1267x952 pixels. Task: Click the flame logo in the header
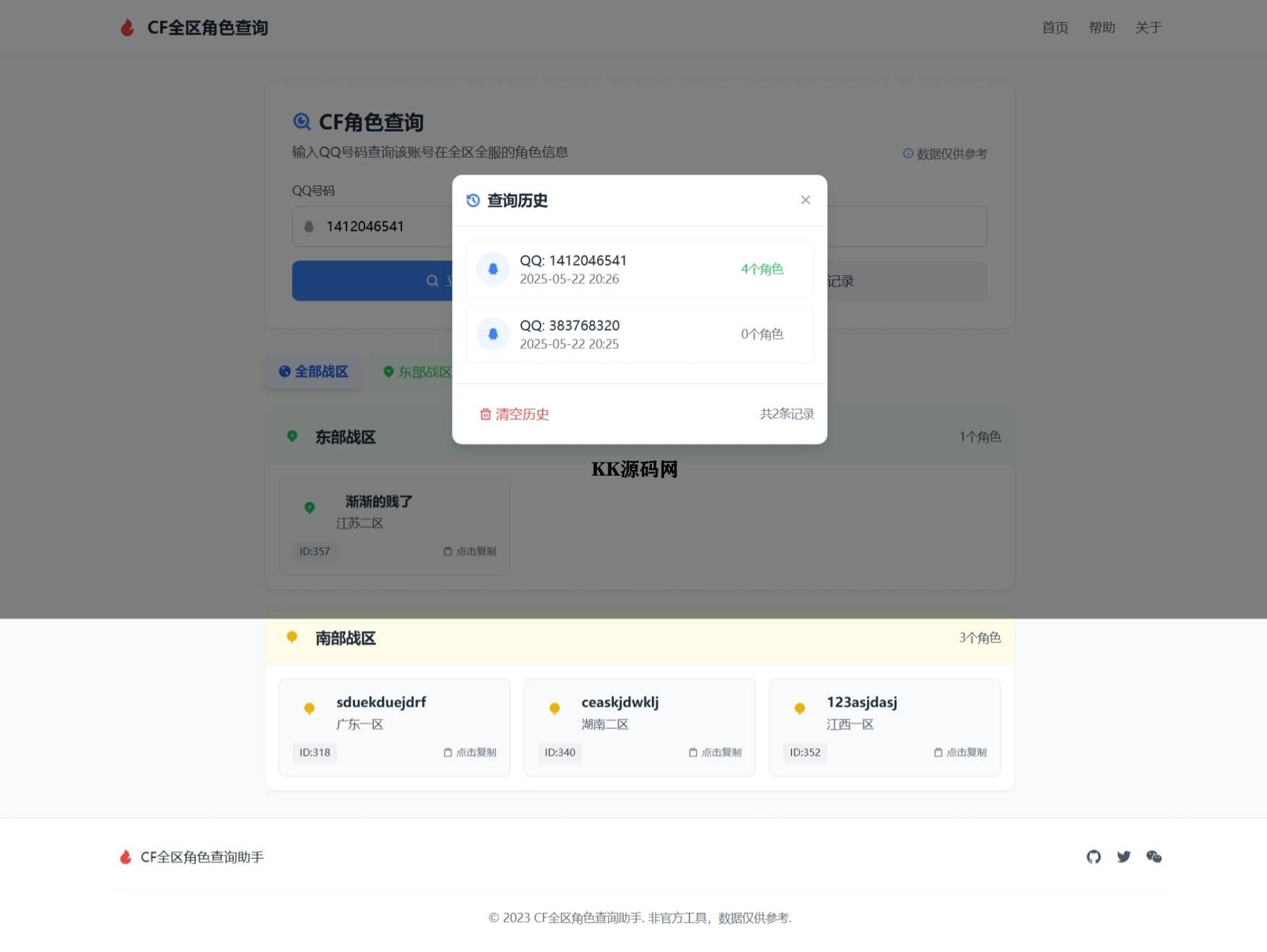pyautogui.click(x=127, y=27)
